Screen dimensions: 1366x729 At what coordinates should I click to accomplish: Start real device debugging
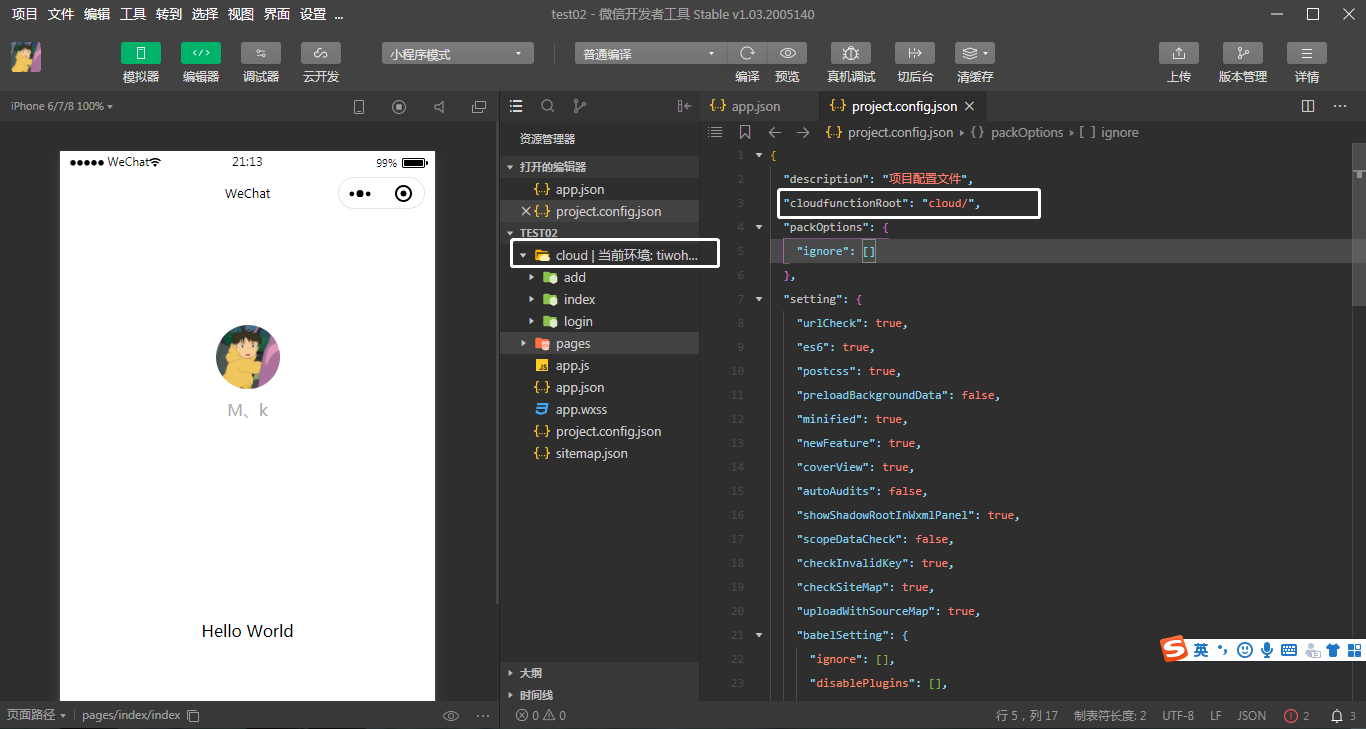tap(851, 53)
